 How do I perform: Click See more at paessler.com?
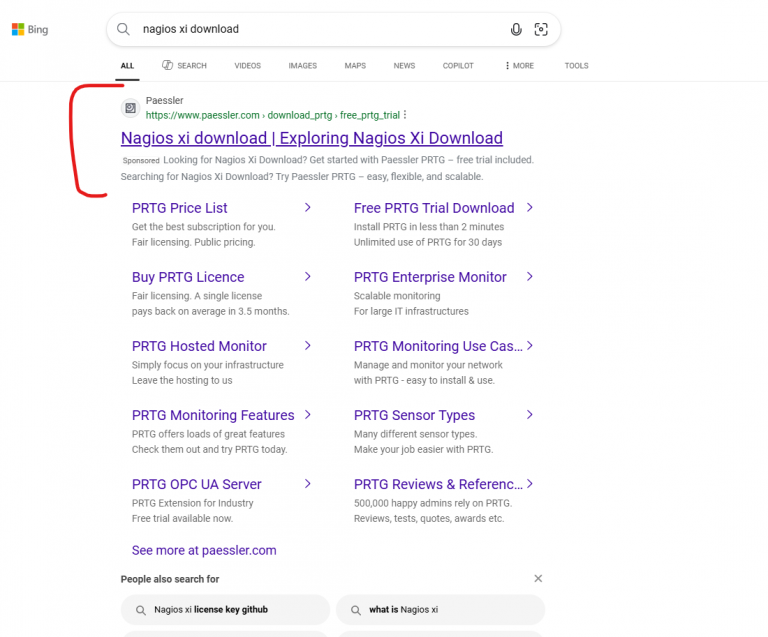204,550
